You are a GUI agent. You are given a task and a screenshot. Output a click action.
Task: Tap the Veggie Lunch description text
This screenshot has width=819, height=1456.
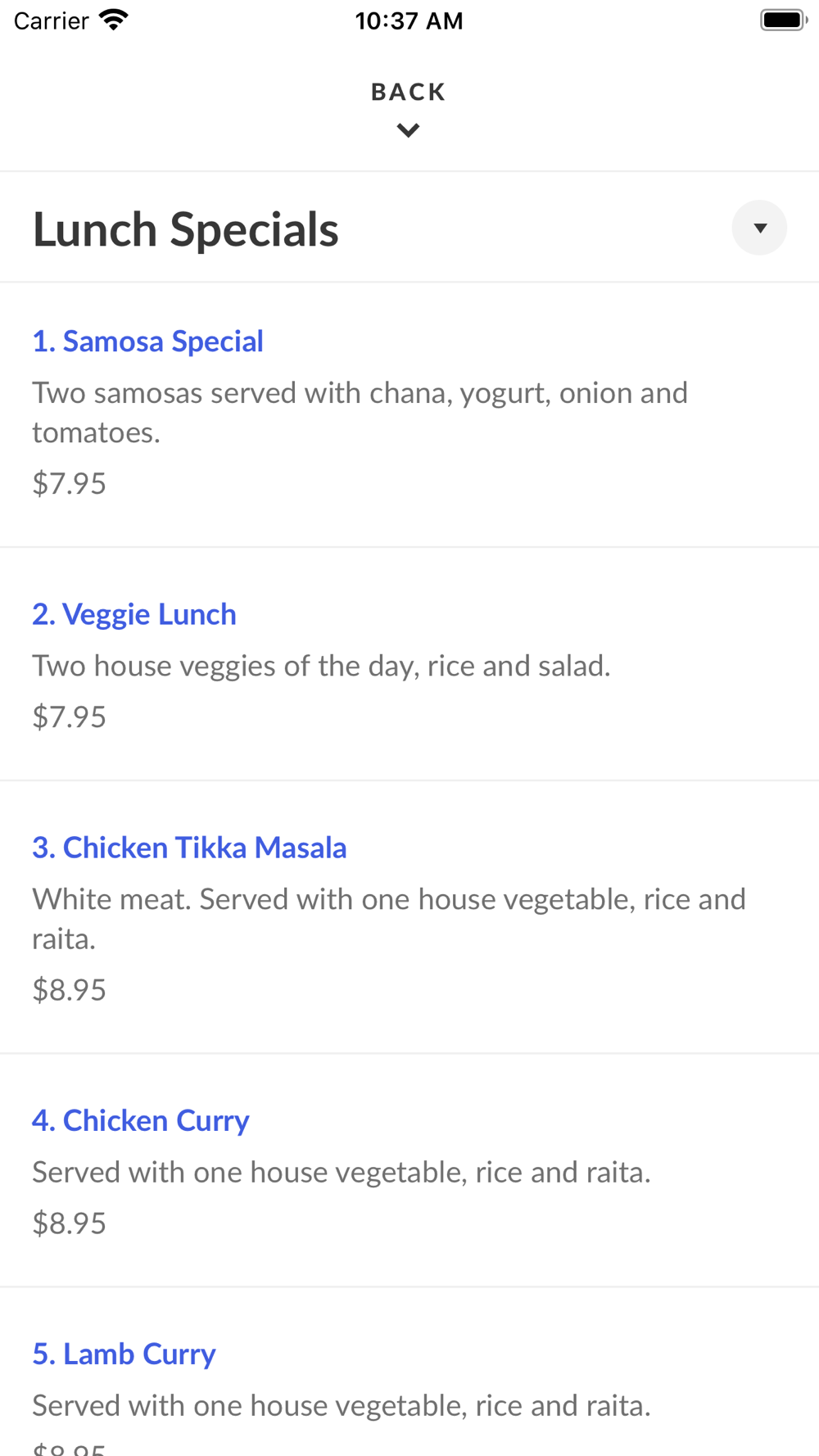[321, 666]
